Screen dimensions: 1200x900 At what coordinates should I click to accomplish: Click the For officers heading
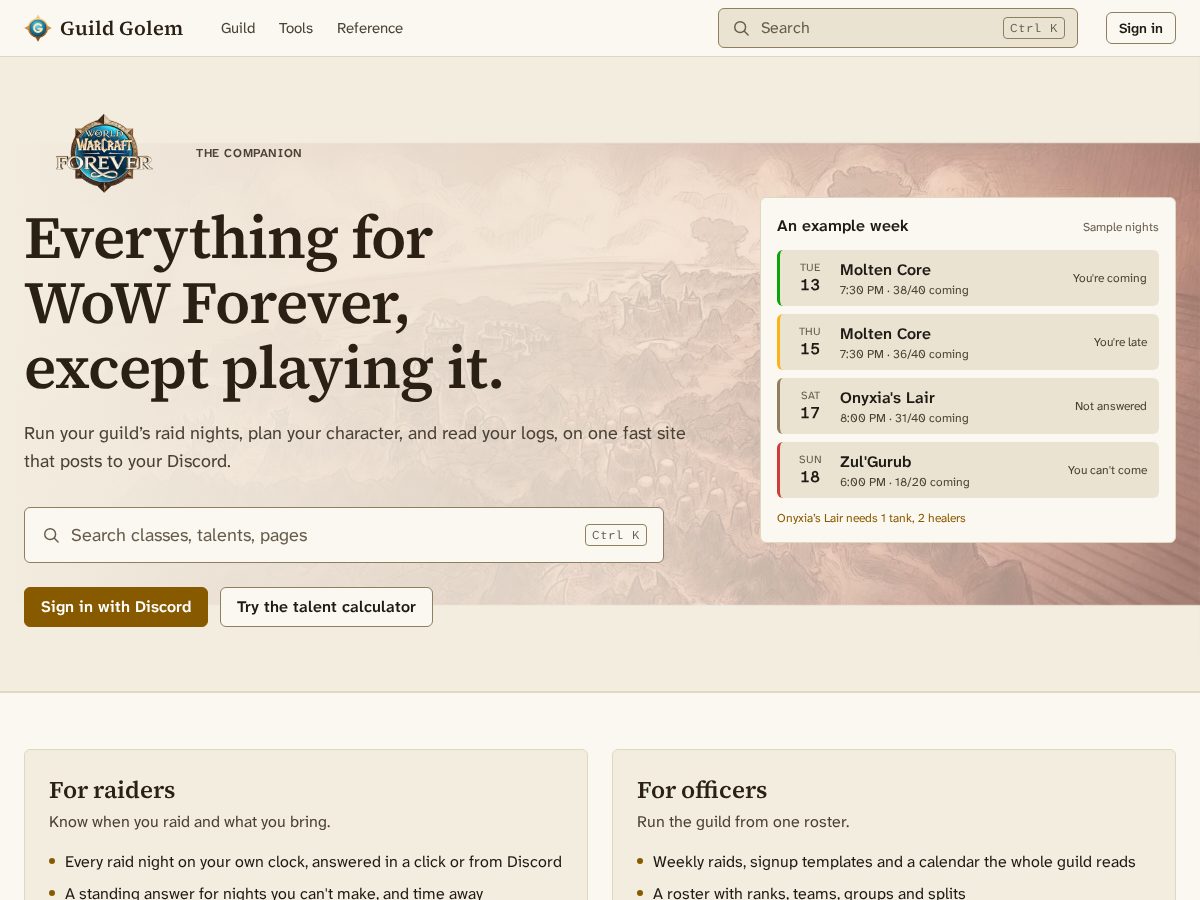[702, 790]
